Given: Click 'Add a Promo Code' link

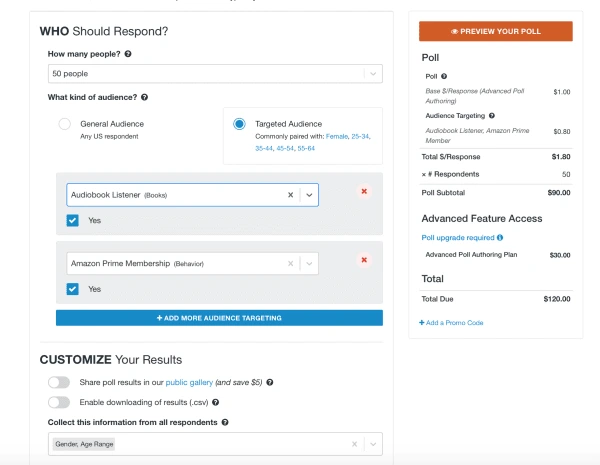Looking at the screenshot, I should pos(451,323).
